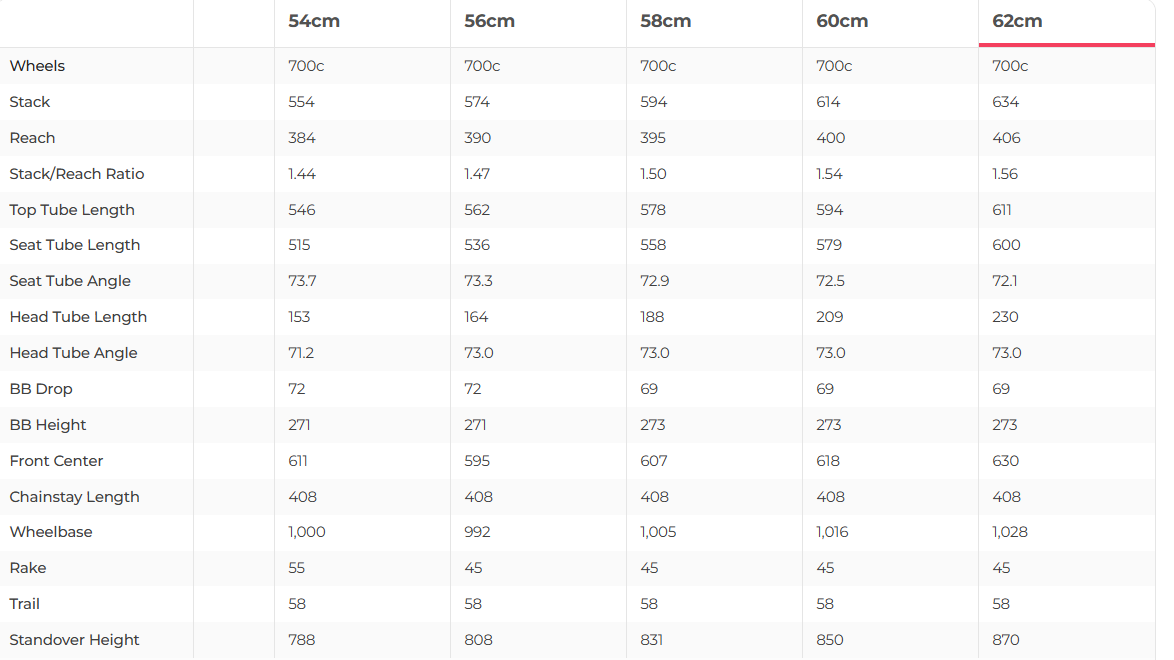This screenshot has height=660, width=1174.
Task: Click the 71.2 head tube angle value
Action: pyautogui.click(x=301, y=353)
